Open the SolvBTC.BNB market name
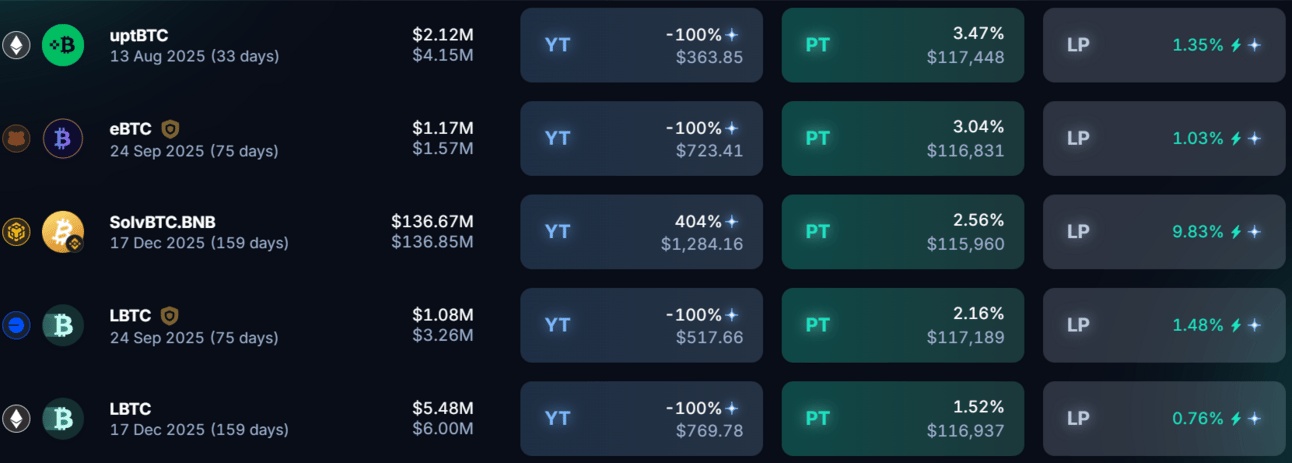The height and width of the screenshot is (463, 1292). pos(163,222)
